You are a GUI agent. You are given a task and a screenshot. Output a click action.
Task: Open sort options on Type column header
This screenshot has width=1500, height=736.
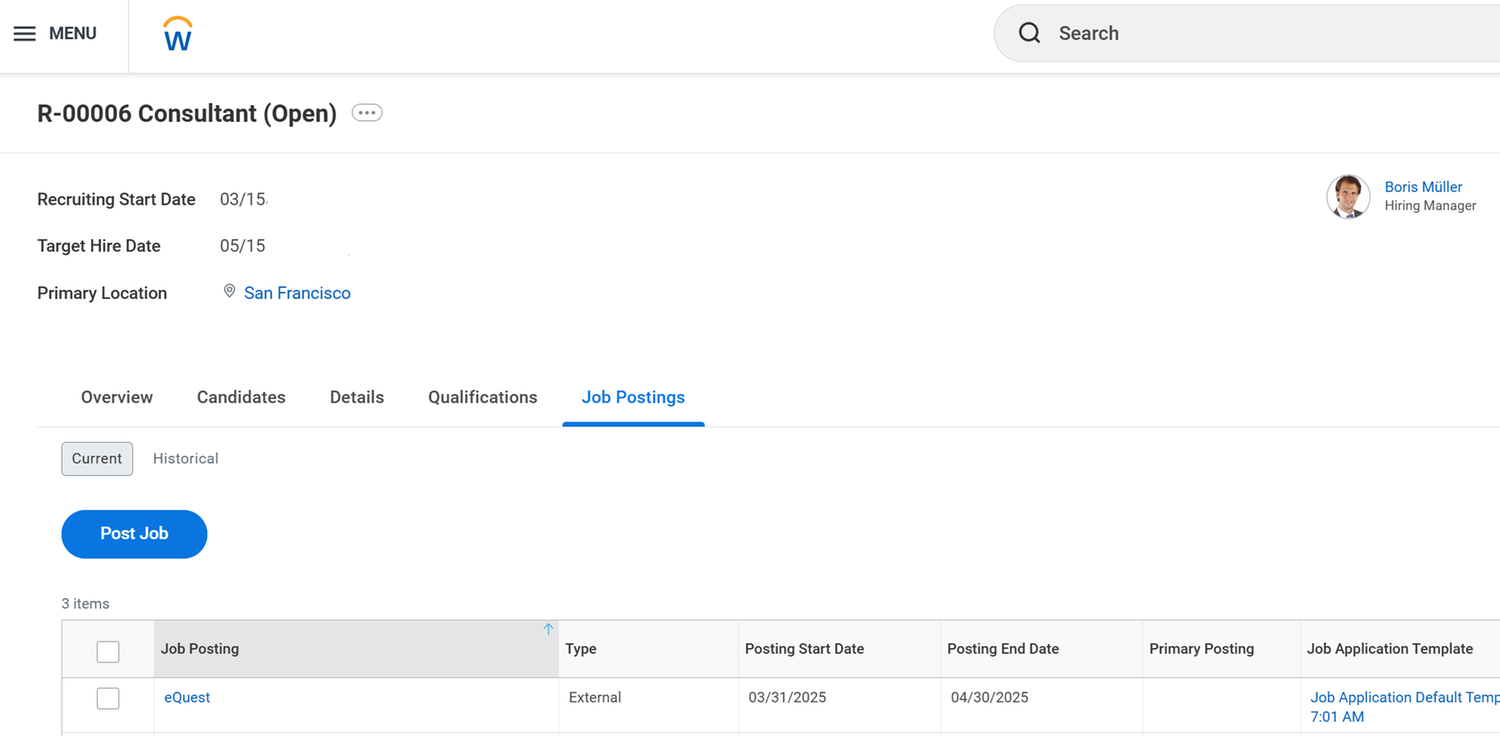[x=580, y=648]
